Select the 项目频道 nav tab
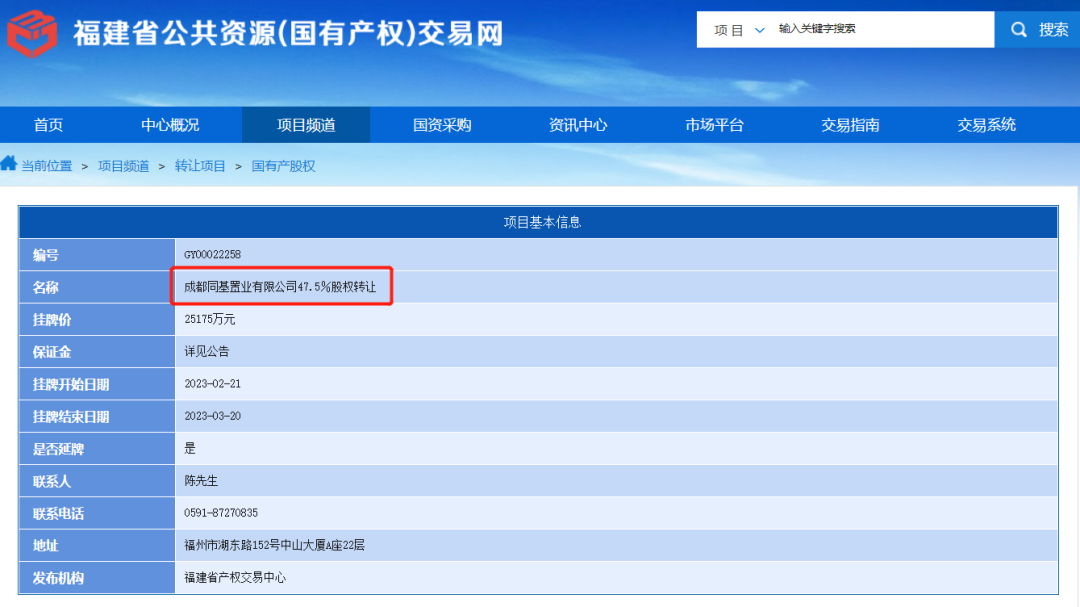The width and height of the screenshot is (1080, 607). point(306,125)
